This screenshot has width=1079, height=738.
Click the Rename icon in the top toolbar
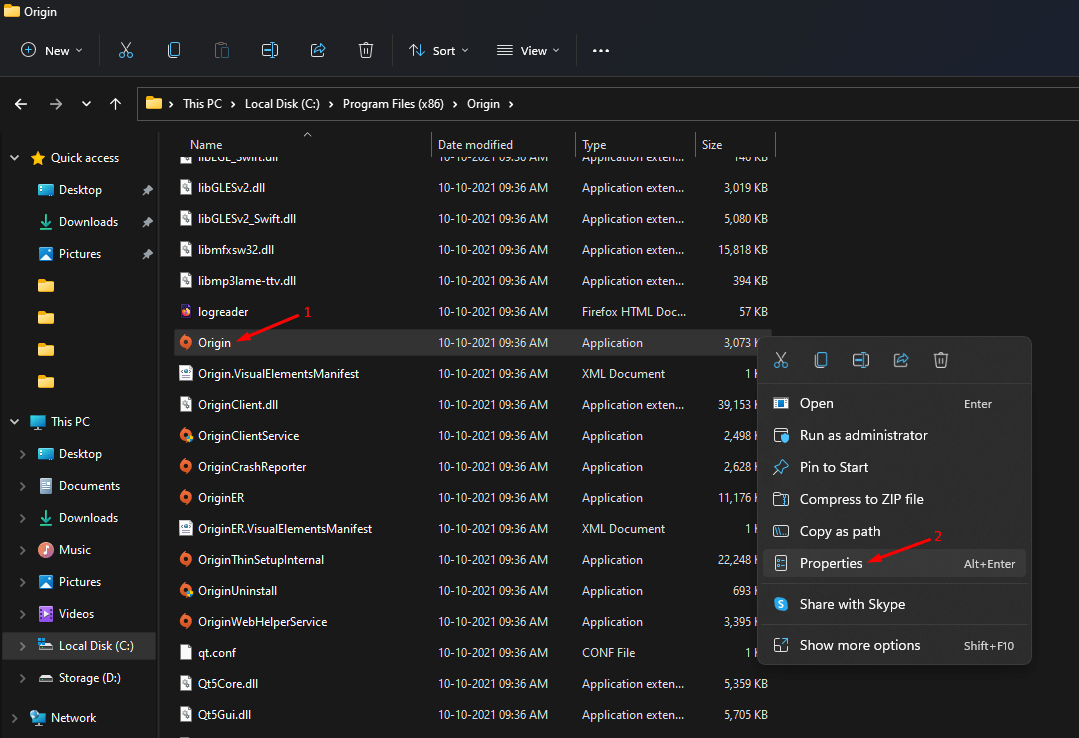click(x=270, y=50)
